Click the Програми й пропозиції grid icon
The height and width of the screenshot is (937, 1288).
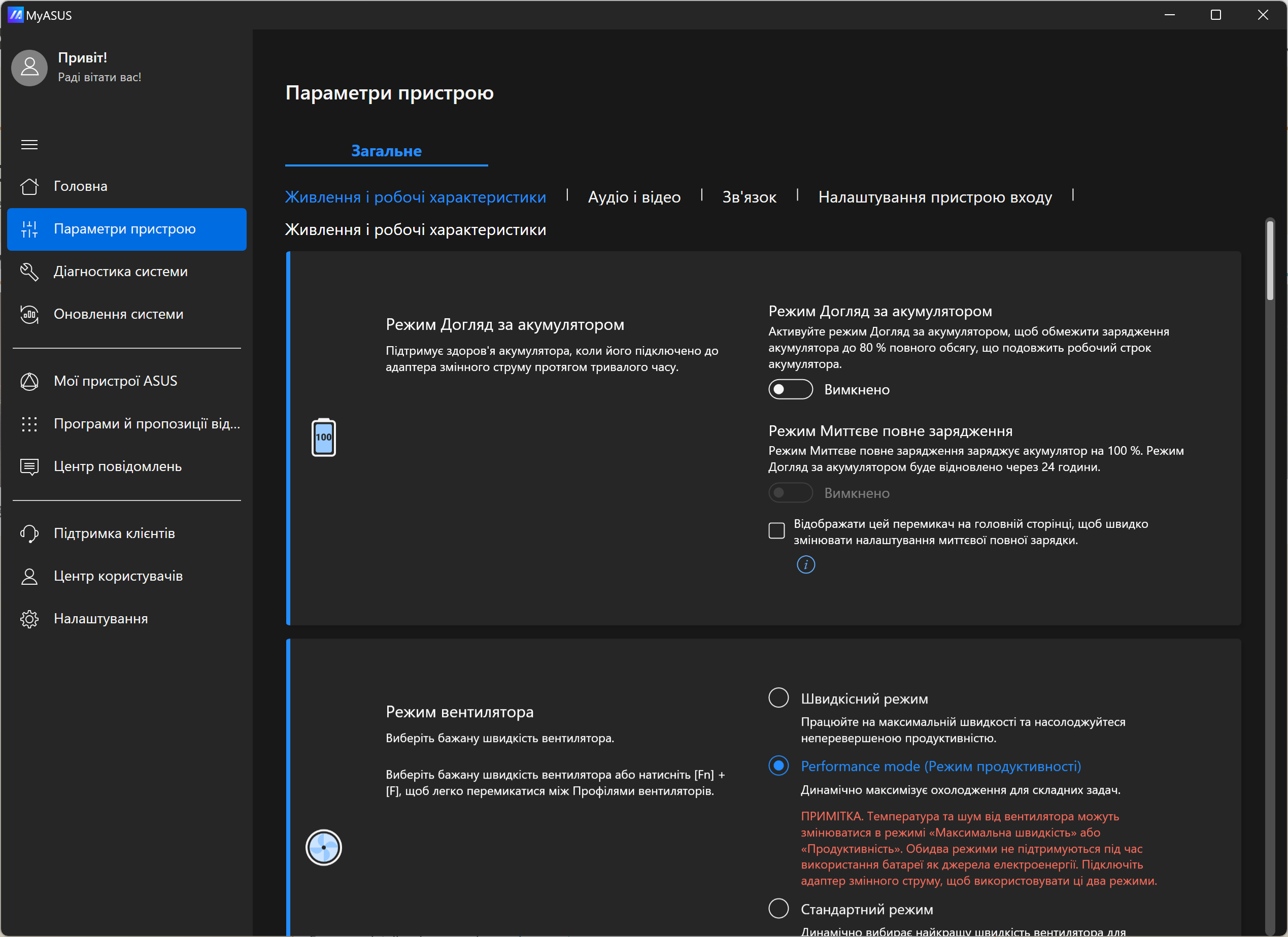[29, 424]
